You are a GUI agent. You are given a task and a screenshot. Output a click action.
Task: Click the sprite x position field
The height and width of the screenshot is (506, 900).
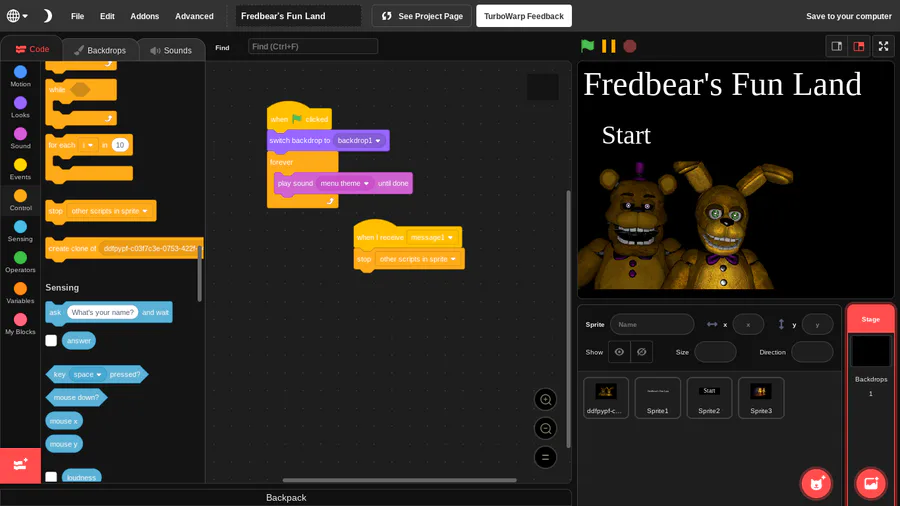pyautogui.click(x=748, y=325)
